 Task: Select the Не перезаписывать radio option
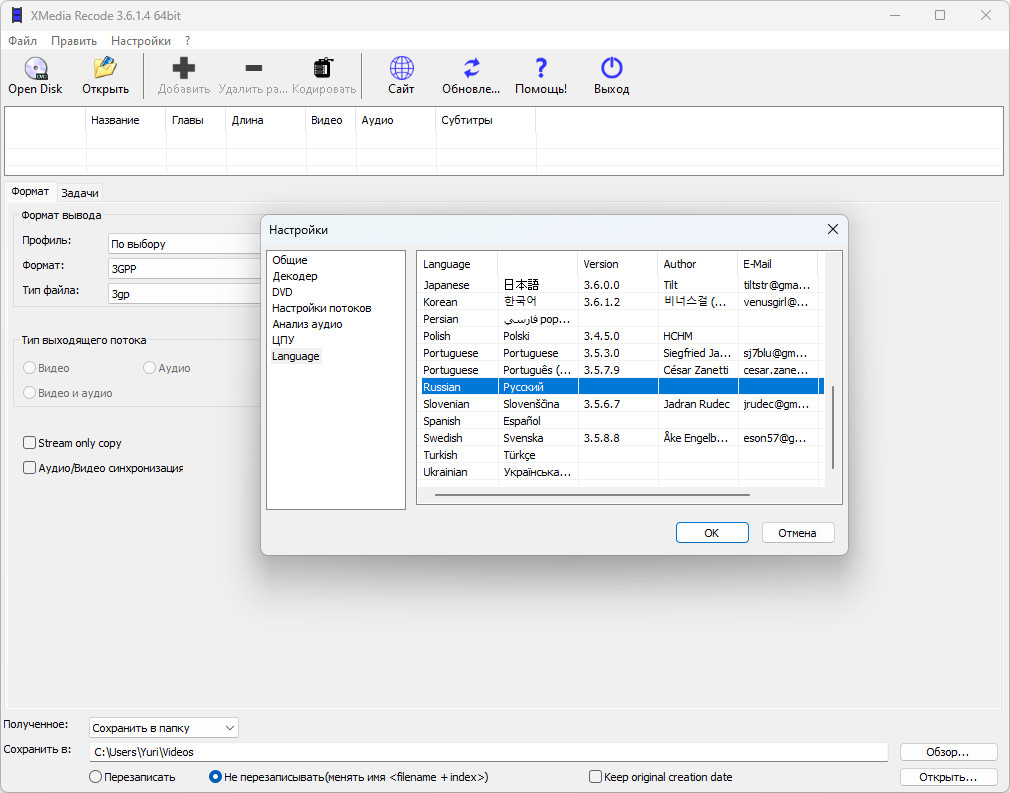pyautogui.click(x=215, y=777)
